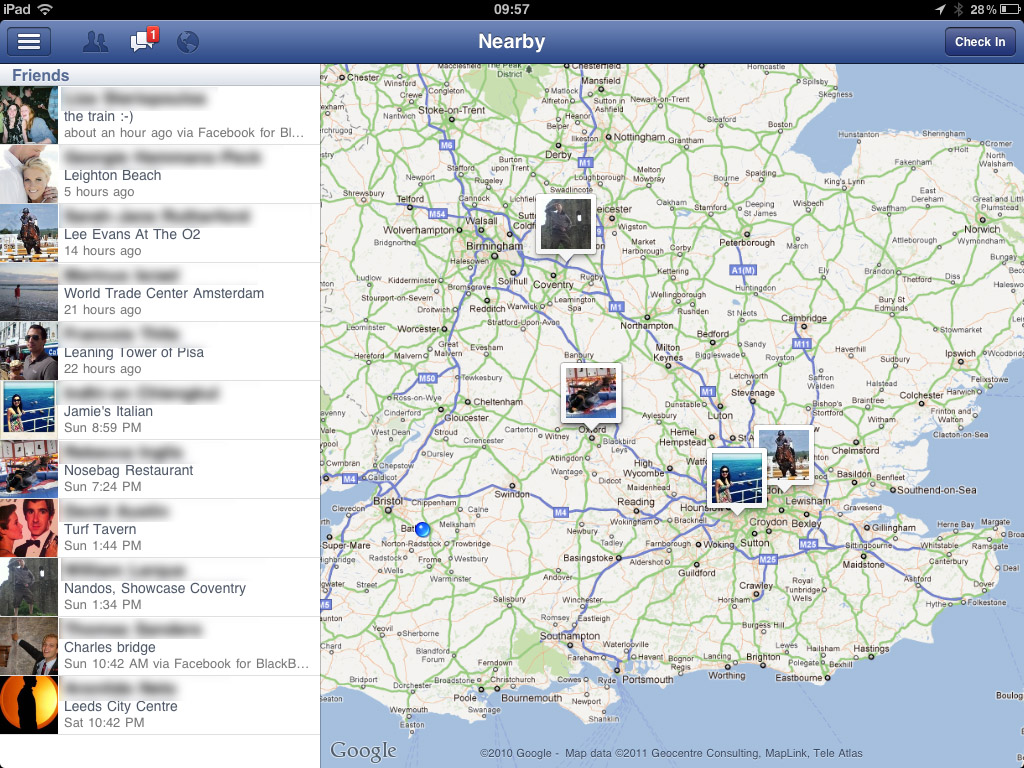Open the Turf Tavern check-in

click(160, 528)
